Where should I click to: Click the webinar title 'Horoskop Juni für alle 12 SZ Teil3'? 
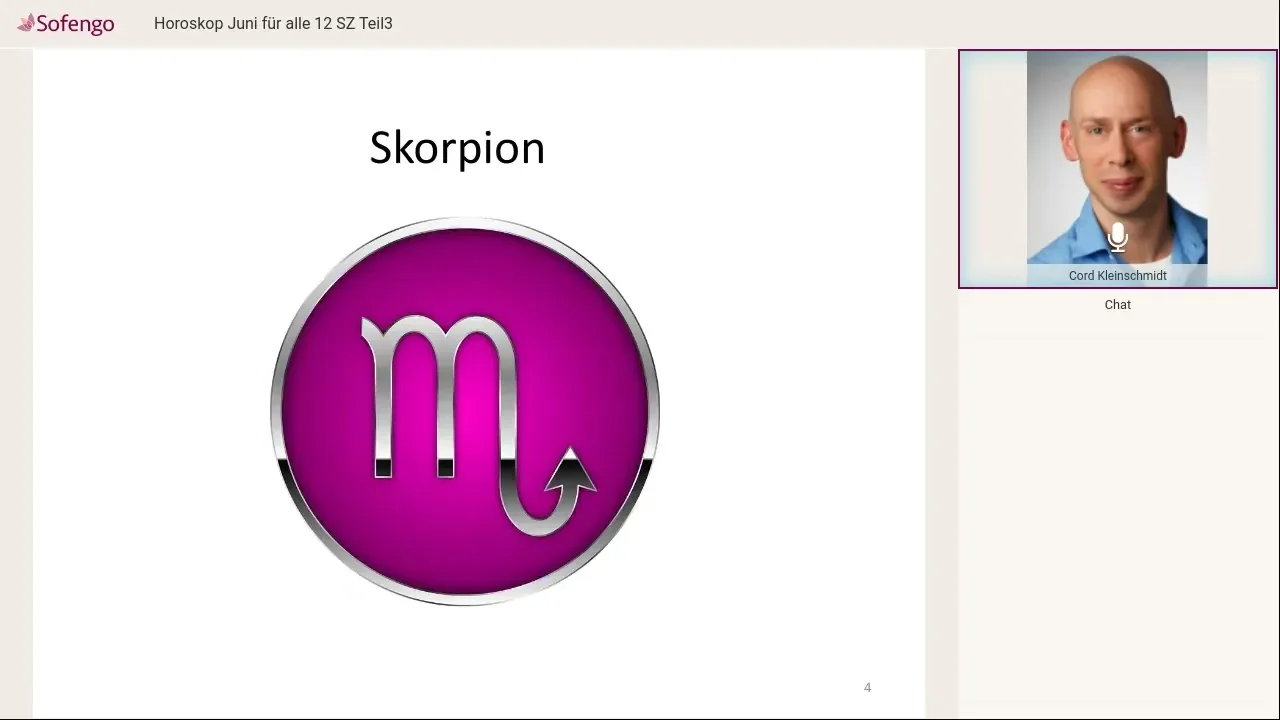[x=273, y=23]
